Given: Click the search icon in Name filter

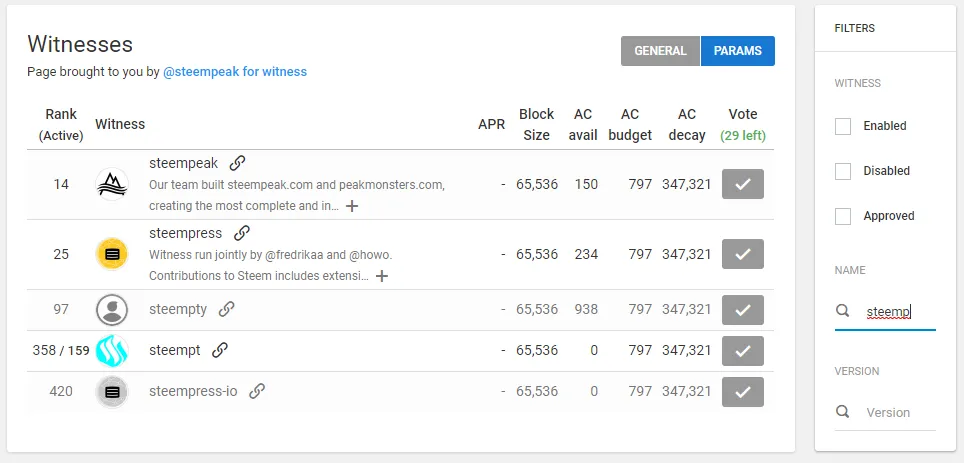Looking at the screenshot, I should pyautogui.click(x=843, y=311).
